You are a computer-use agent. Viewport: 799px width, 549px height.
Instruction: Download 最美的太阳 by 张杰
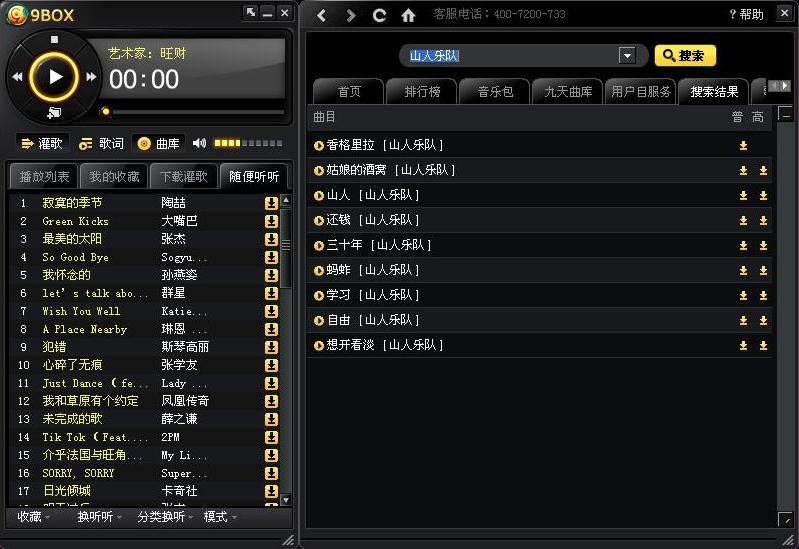coord(271,239)
